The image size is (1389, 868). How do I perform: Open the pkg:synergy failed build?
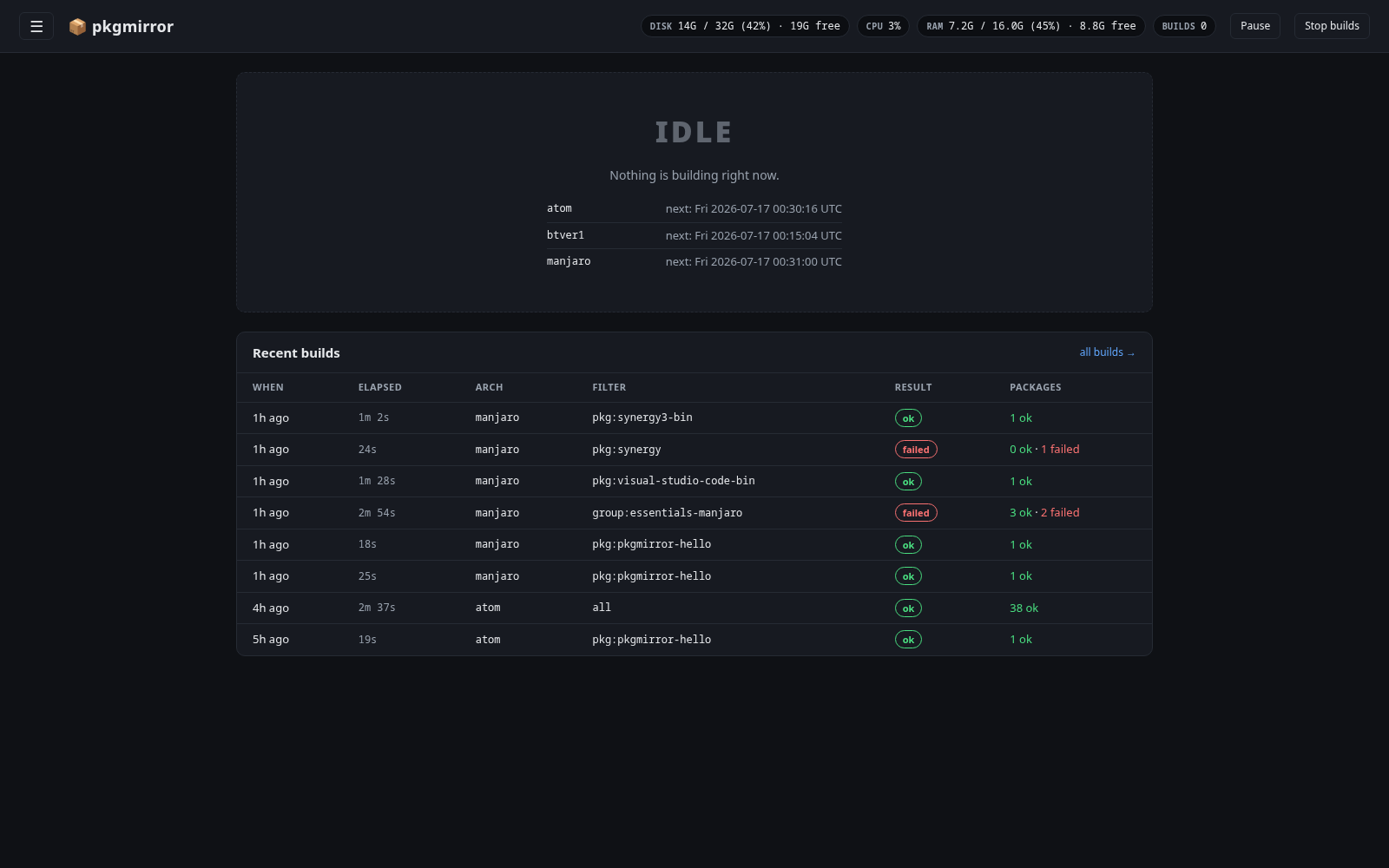[694, 450]
